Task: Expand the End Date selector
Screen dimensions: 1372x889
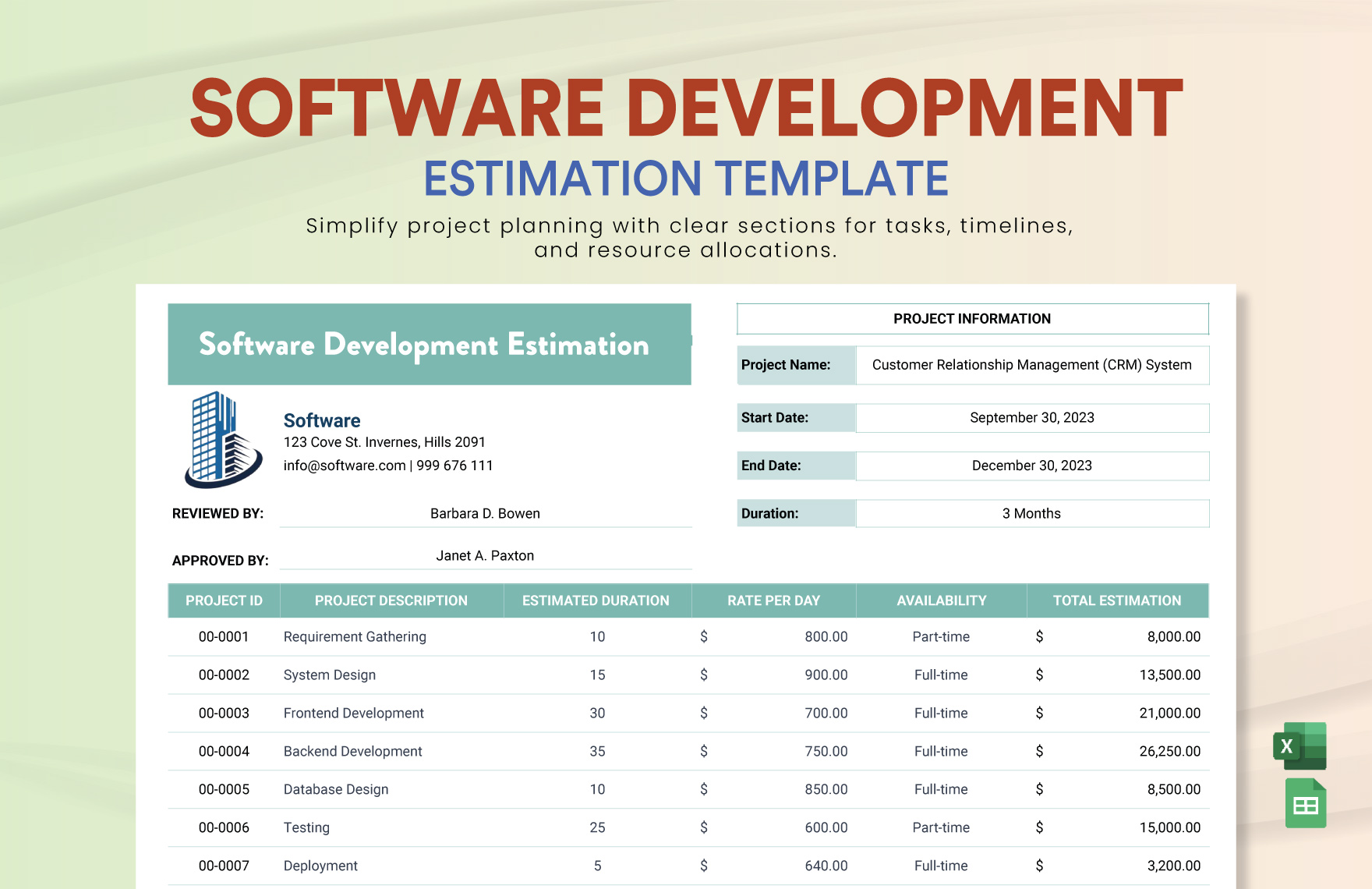Action: tap(1033, 466)
